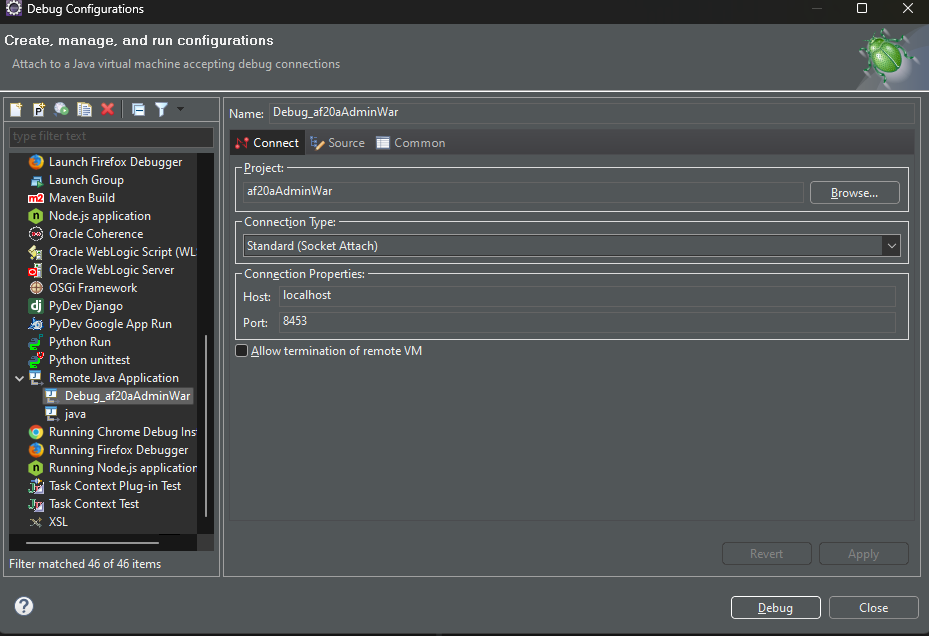Viewport: 929px width, 636px height.
Task: Click the type filter text field
Action: click(x=111, y=136)
